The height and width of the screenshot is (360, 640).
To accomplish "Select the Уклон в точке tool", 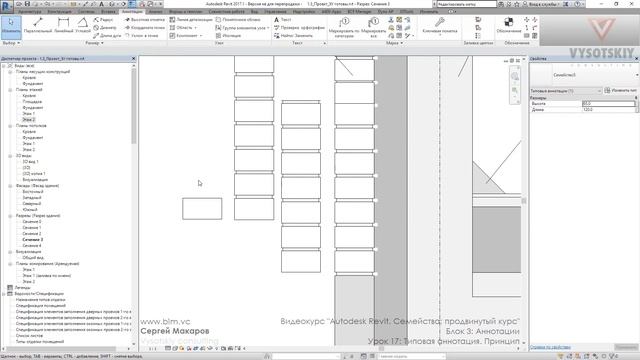I will pos(141,36).
